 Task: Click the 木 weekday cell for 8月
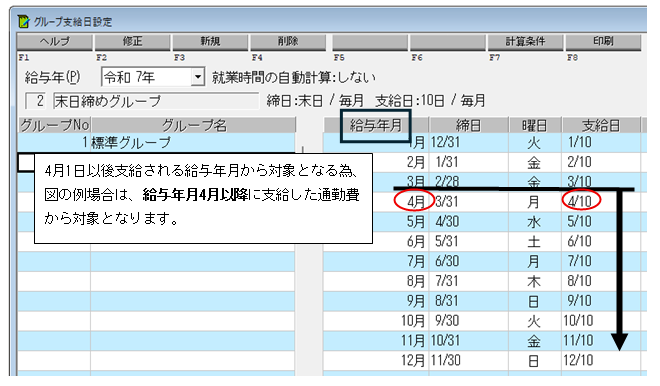(x=535, y=281)
